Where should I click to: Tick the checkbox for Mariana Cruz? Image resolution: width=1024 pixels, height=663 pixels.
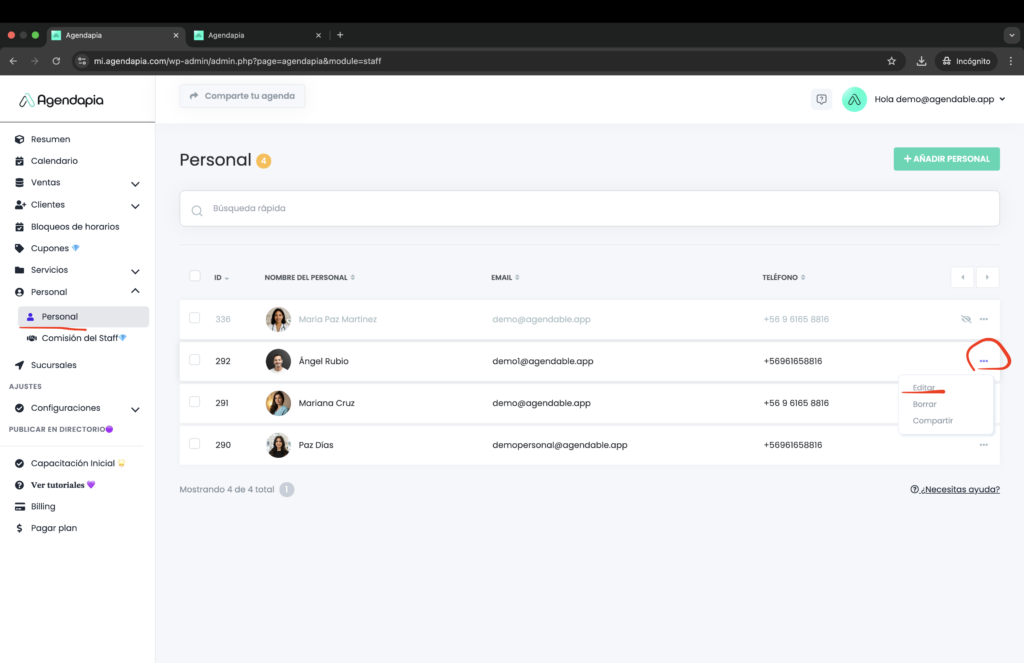pos(195,402)
